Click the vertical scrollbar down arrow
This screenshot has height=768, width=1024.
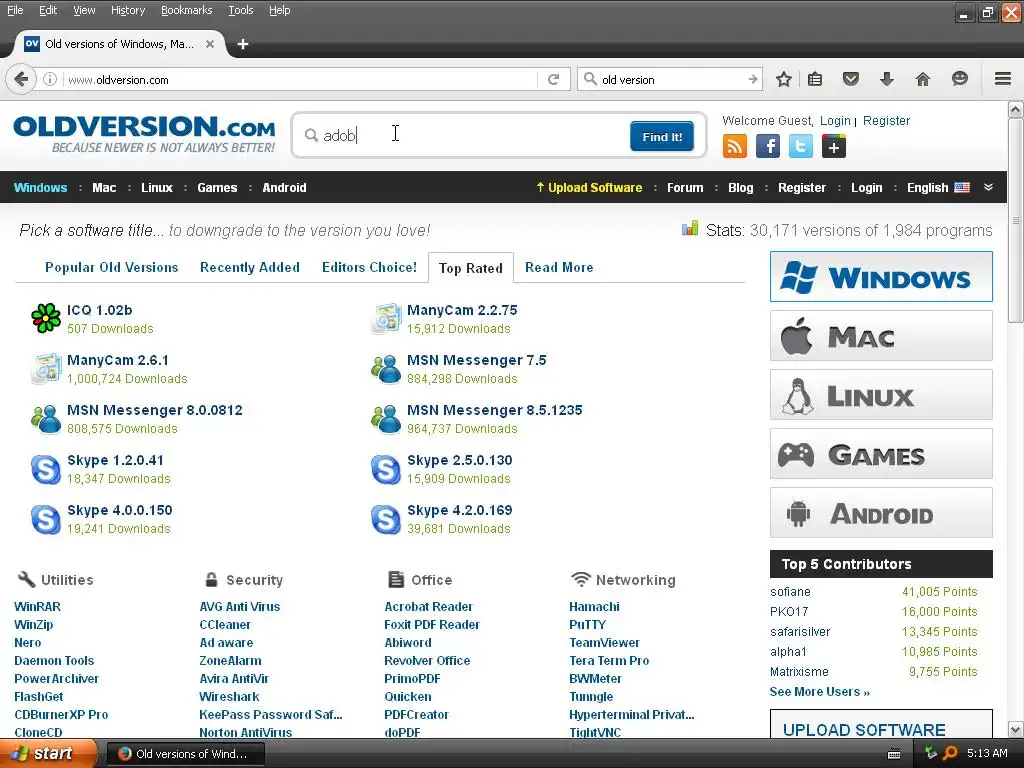[x=1016, y=729]
